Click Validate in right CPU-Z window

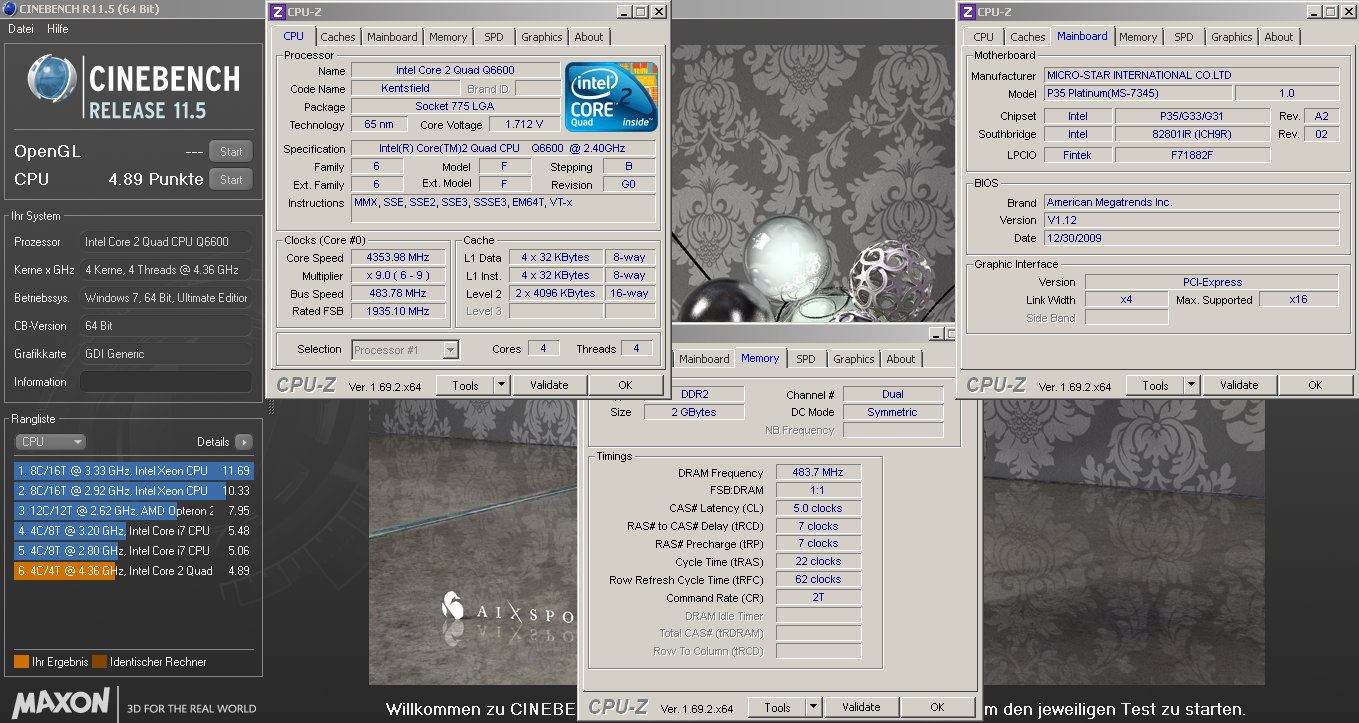click(1239, 385)
